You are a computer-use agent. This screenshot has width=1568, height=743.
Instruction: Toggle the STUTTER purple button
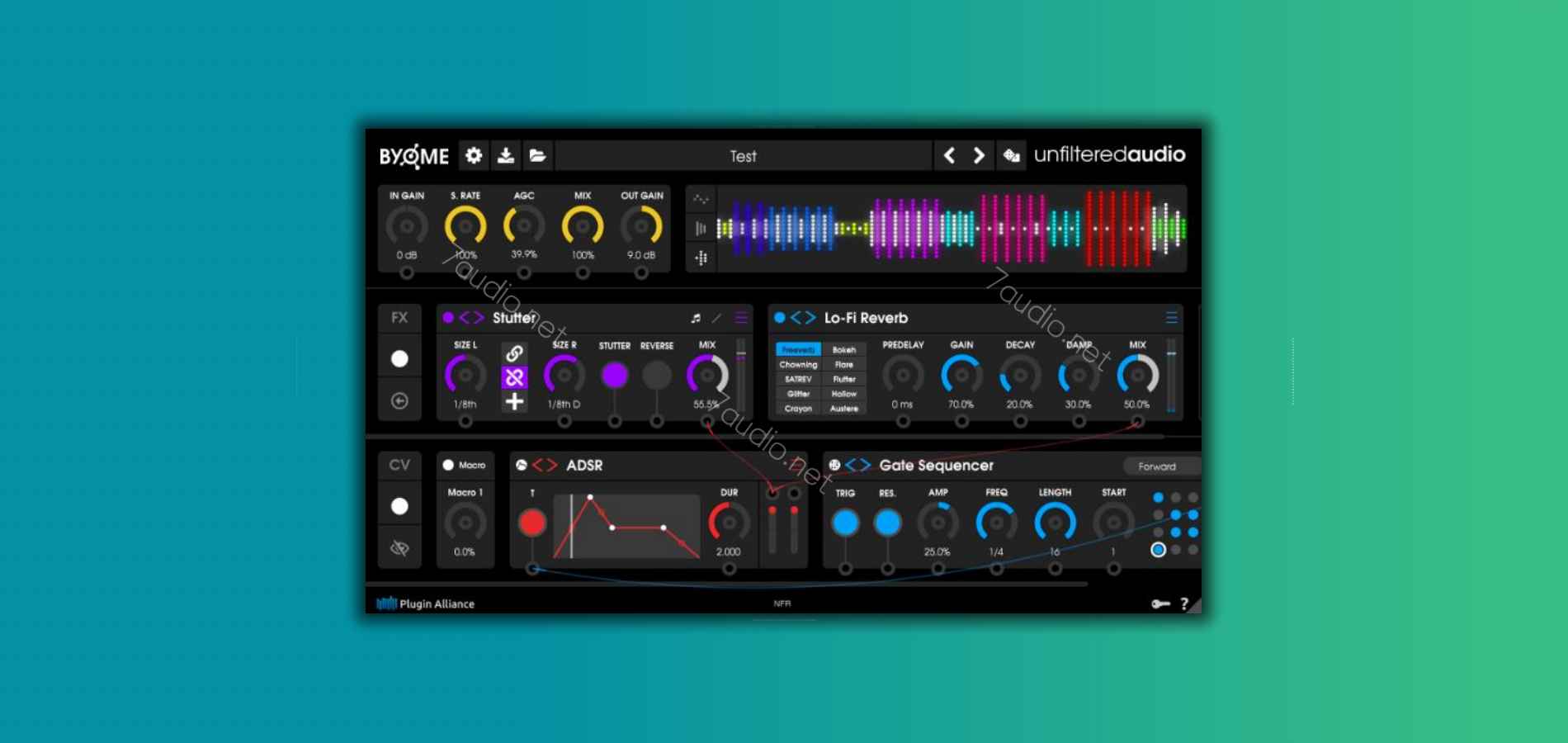(x=614, y=376)
